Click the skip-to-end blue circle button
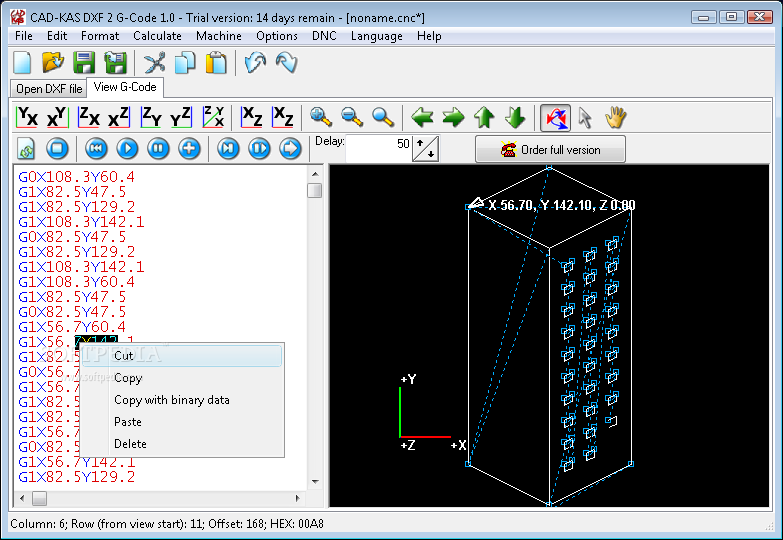The image size is (783, 540). [228, 148]
